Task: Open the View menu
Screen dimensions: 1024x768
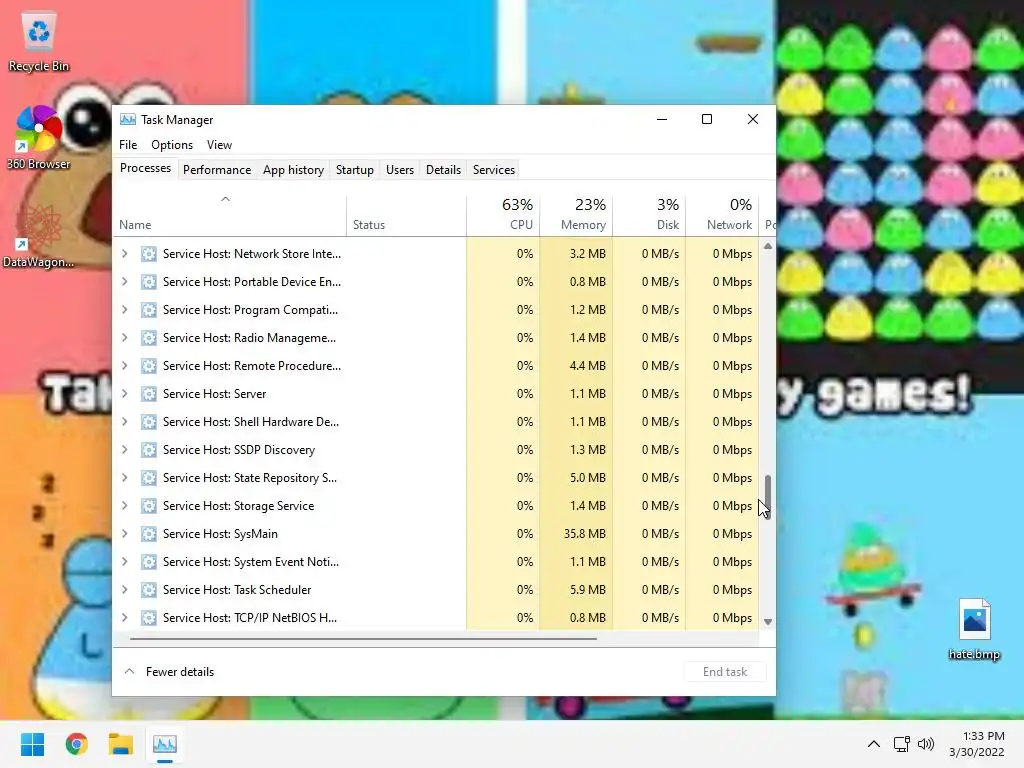Action: [219, 145]
